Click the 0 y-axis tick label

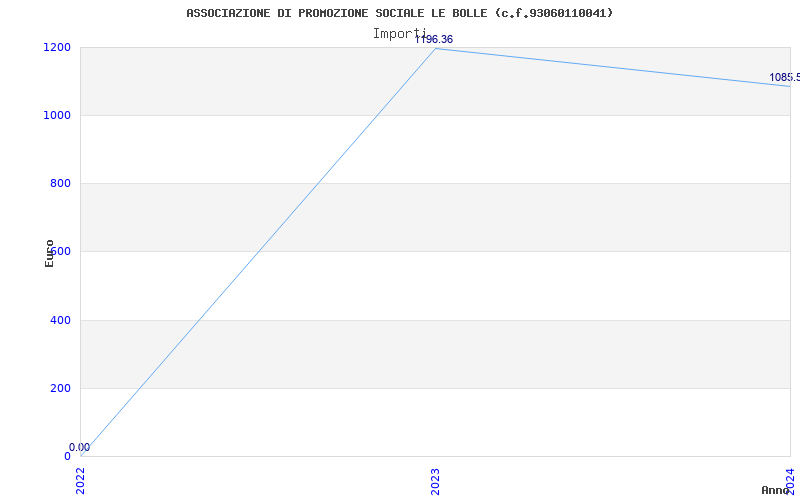point(67,456)
